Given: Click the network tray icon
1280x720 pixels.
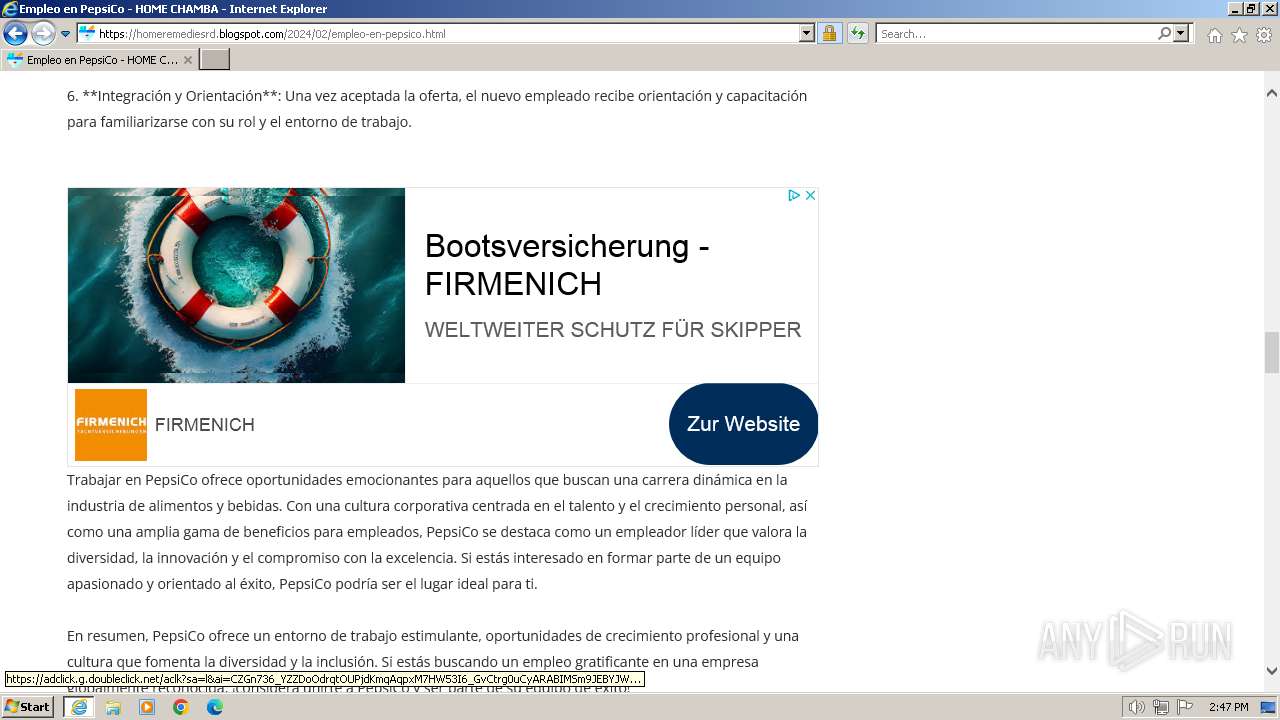Looking at the screenshot, I should [x=1161, y=707].
